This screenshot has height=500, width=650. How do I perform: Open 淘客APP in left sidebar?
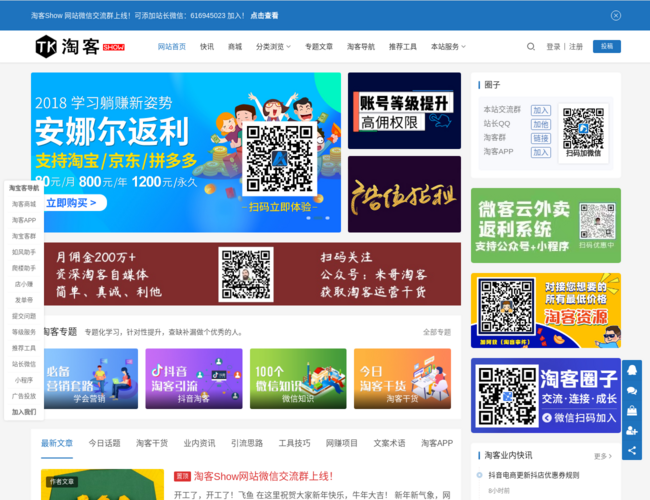click(24, 220)
